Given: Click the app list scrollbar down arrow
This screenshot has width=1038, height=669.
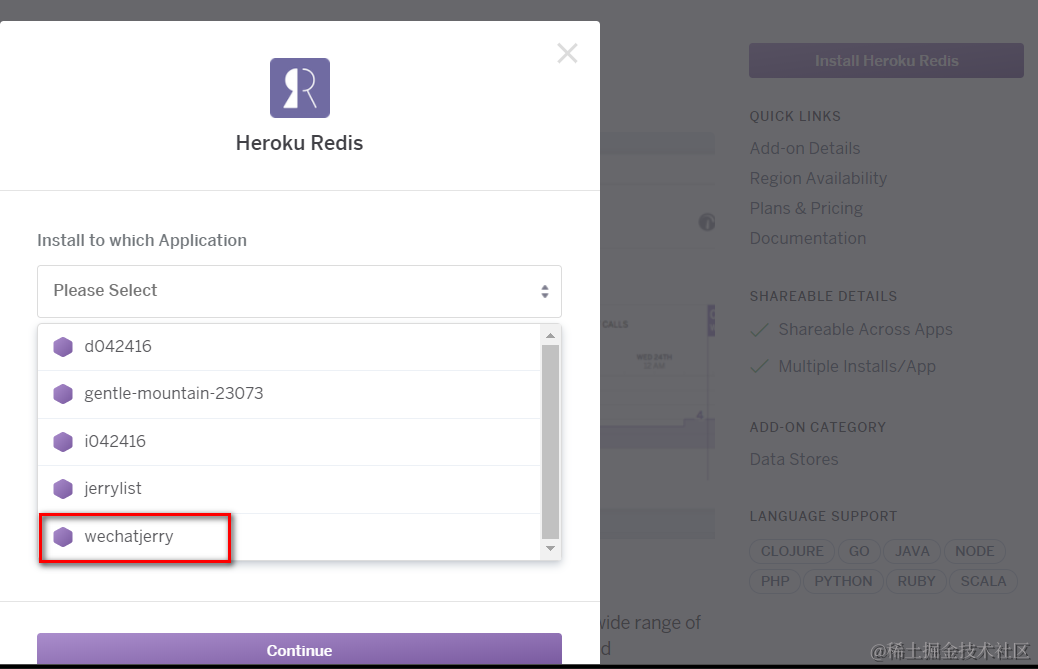Looking at the screenshot, I should pyautogui.click(x=550, y=549).
